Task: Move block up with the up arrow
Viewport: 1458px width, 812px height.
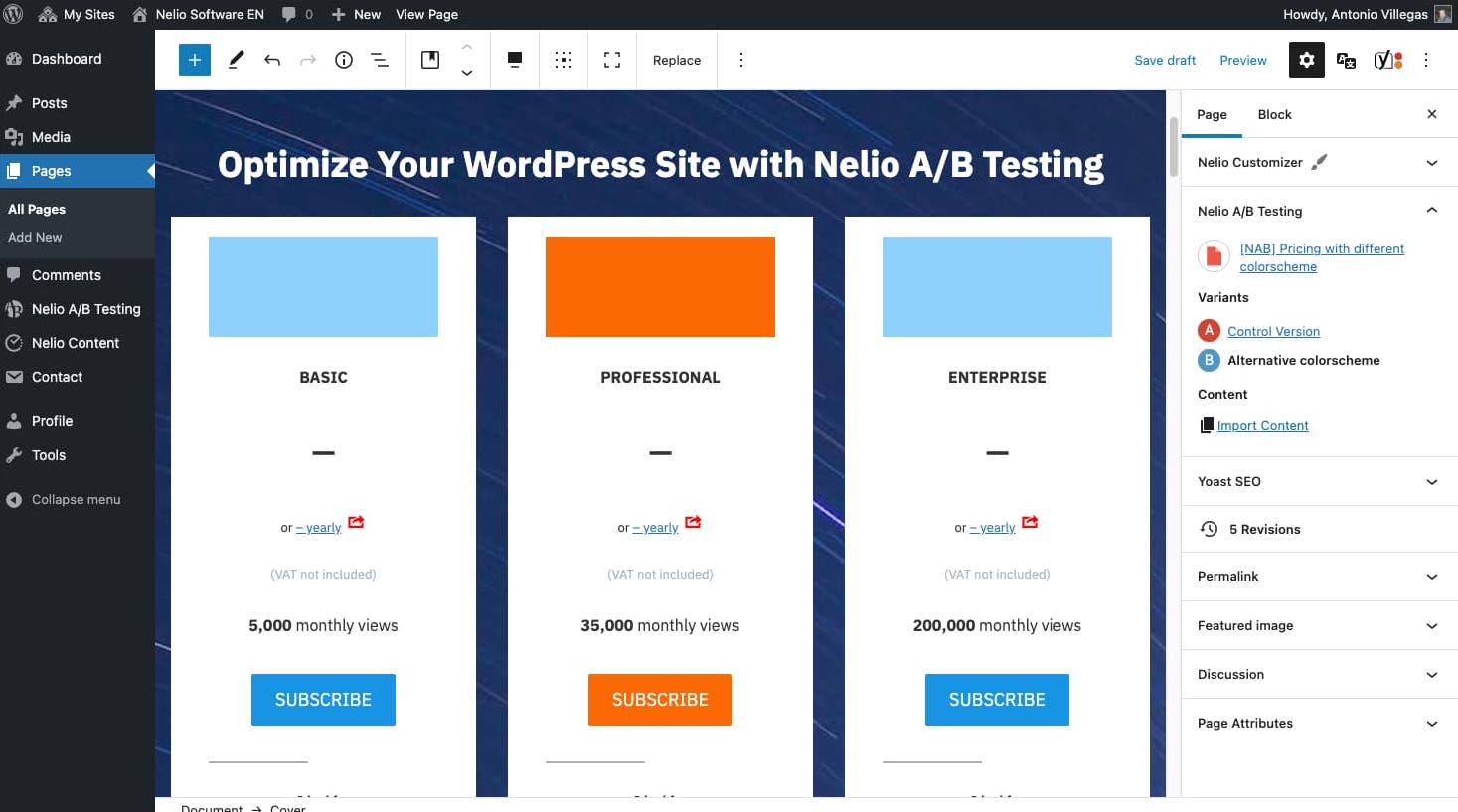Action: (467, 47)
